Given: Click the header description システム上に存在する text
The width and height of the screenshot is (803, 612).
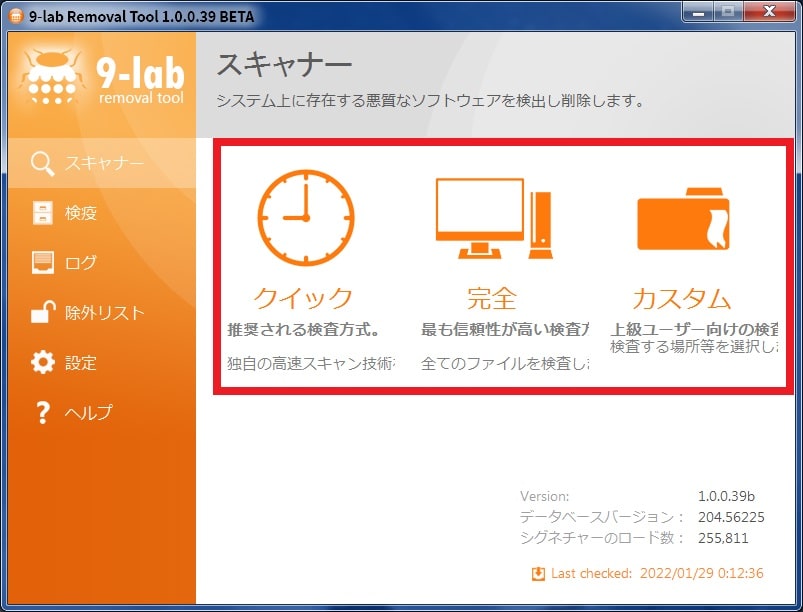Looking at the screenshot, I should (430, 100).
